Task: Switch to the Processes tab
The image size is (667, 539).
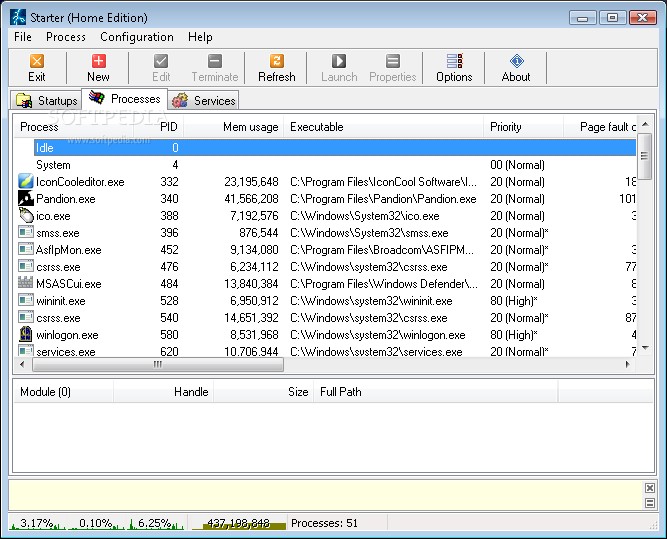Action: pos(124,99)
